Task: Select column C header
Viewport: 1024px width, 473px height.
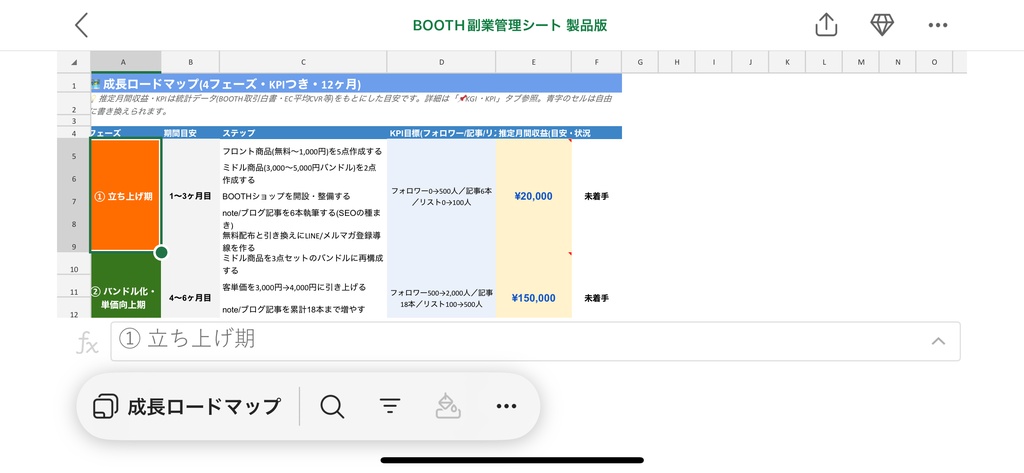Action: [303, 62]
